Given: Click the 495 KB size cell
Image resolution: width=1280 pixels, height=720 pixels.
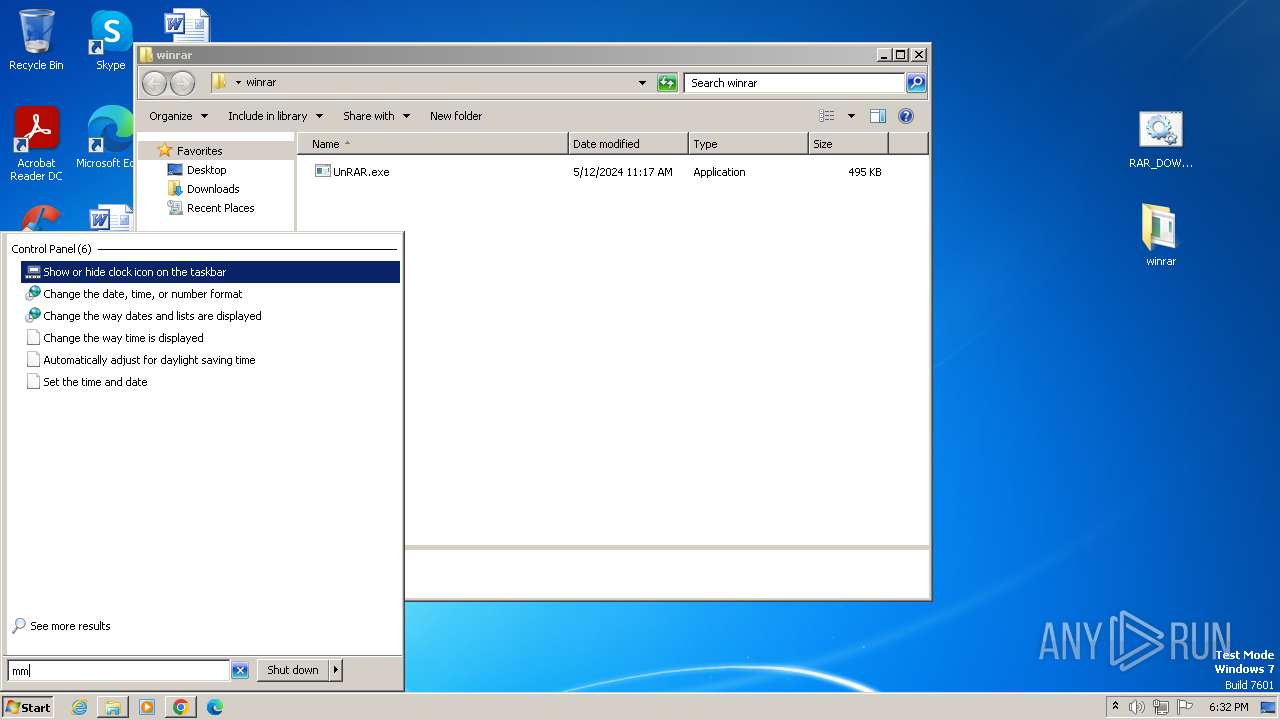Looking at the screenshot, I should [864, 172].
